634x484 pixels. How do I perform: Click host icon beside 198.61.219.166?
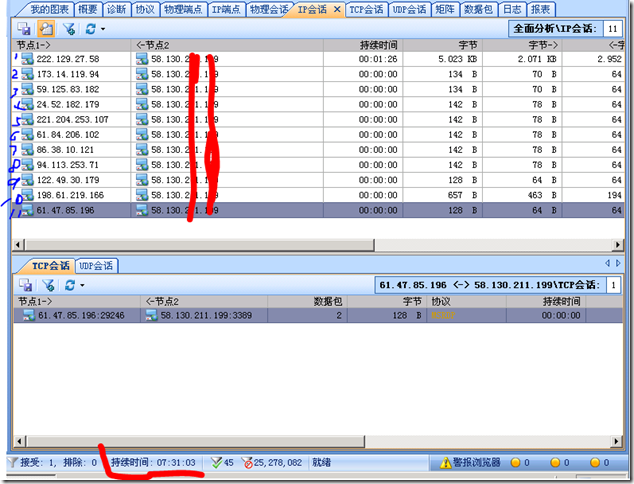point(27,195)
